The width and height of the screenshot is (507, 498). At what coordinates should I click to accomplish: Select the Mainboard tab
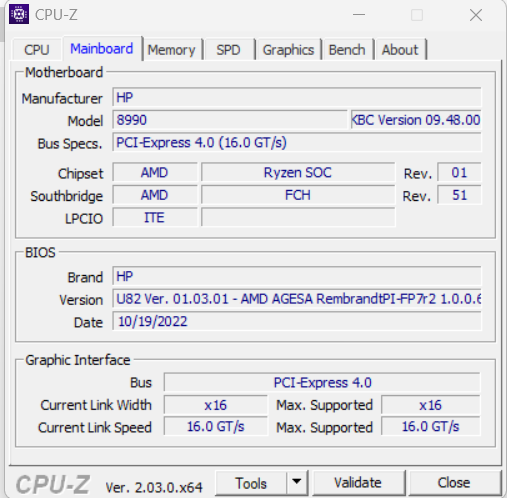102,49
